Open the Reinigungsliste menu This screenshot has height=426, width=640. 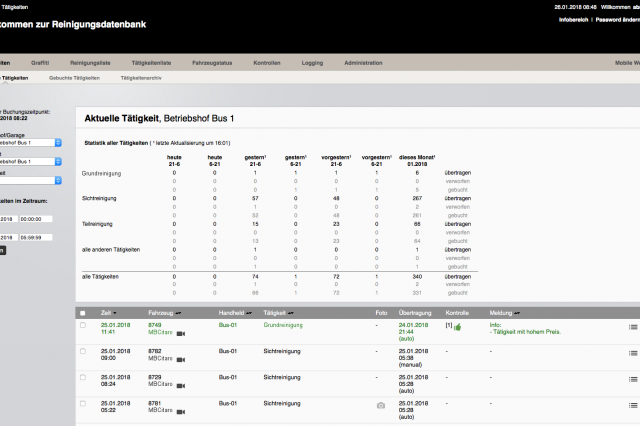[90, 63]
